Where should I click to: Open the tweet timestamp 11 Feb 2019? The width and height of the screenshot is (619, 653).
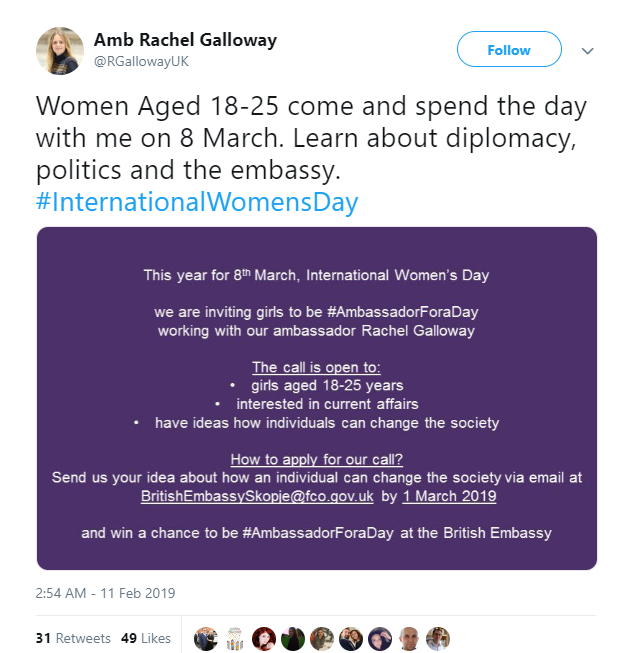tap(105, 593)
